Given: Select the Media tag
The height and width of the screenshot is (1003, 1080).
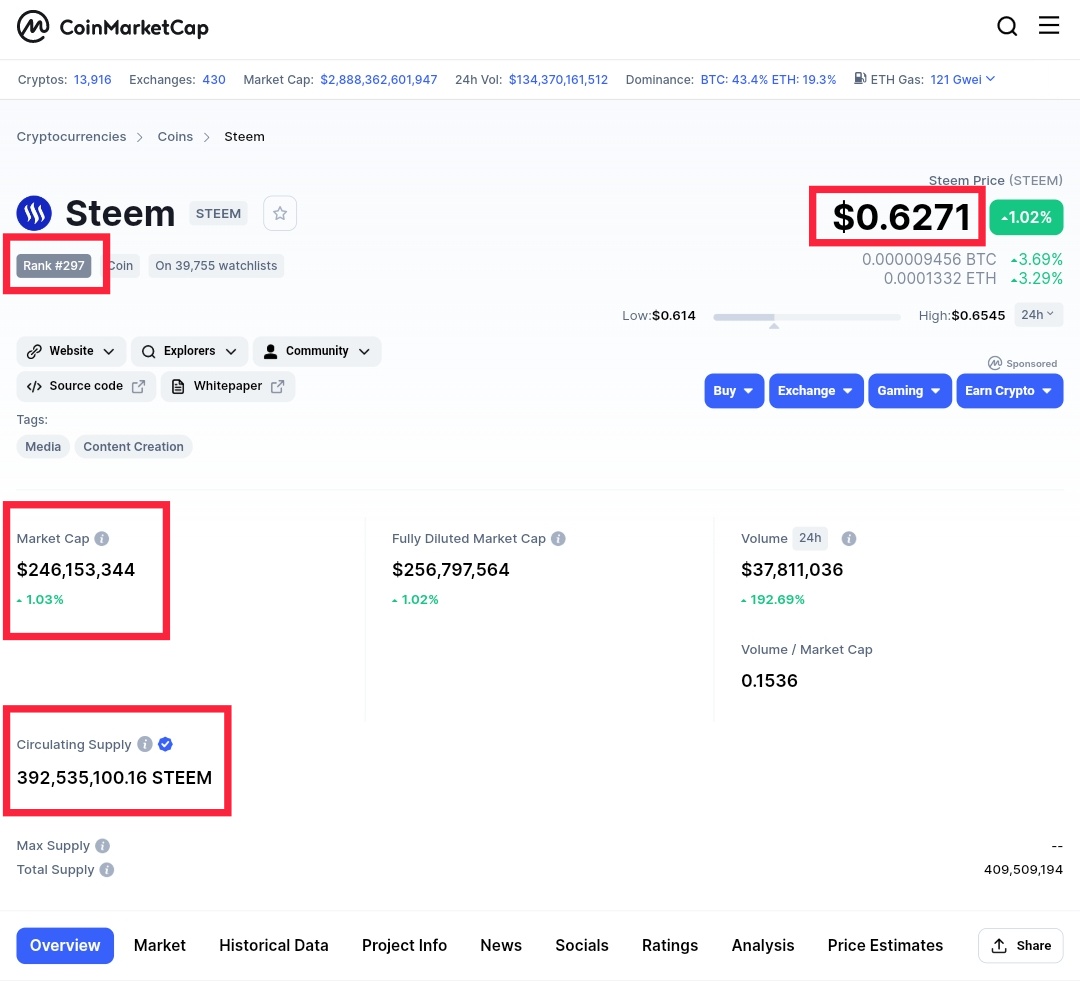Looking at the screenshot, I should (x=43, y=446).
